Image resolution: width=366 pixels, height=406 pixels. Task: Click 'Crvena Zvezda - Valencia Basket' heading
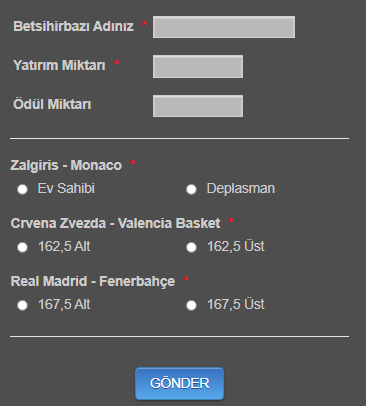tap(115, 223)
